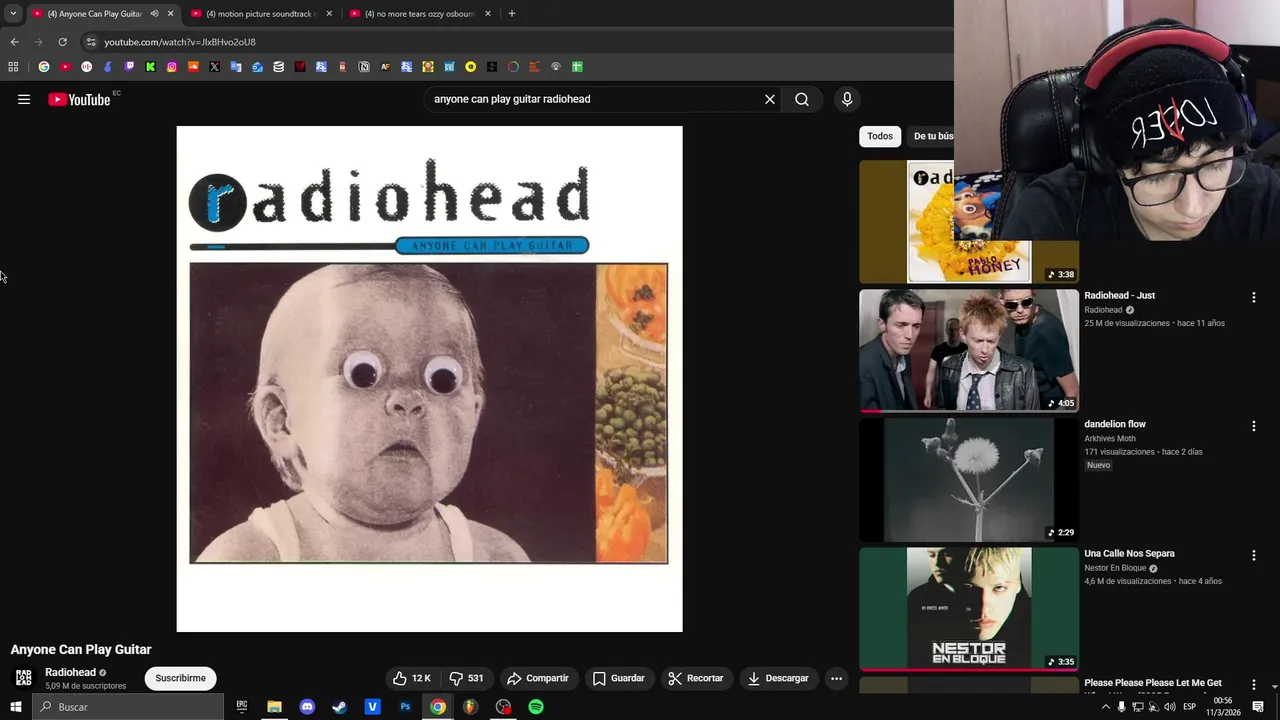The height and width of the screenshot is (720, 1280).
Task: Start voice search with the microphone icon
Action: [847, 99]
